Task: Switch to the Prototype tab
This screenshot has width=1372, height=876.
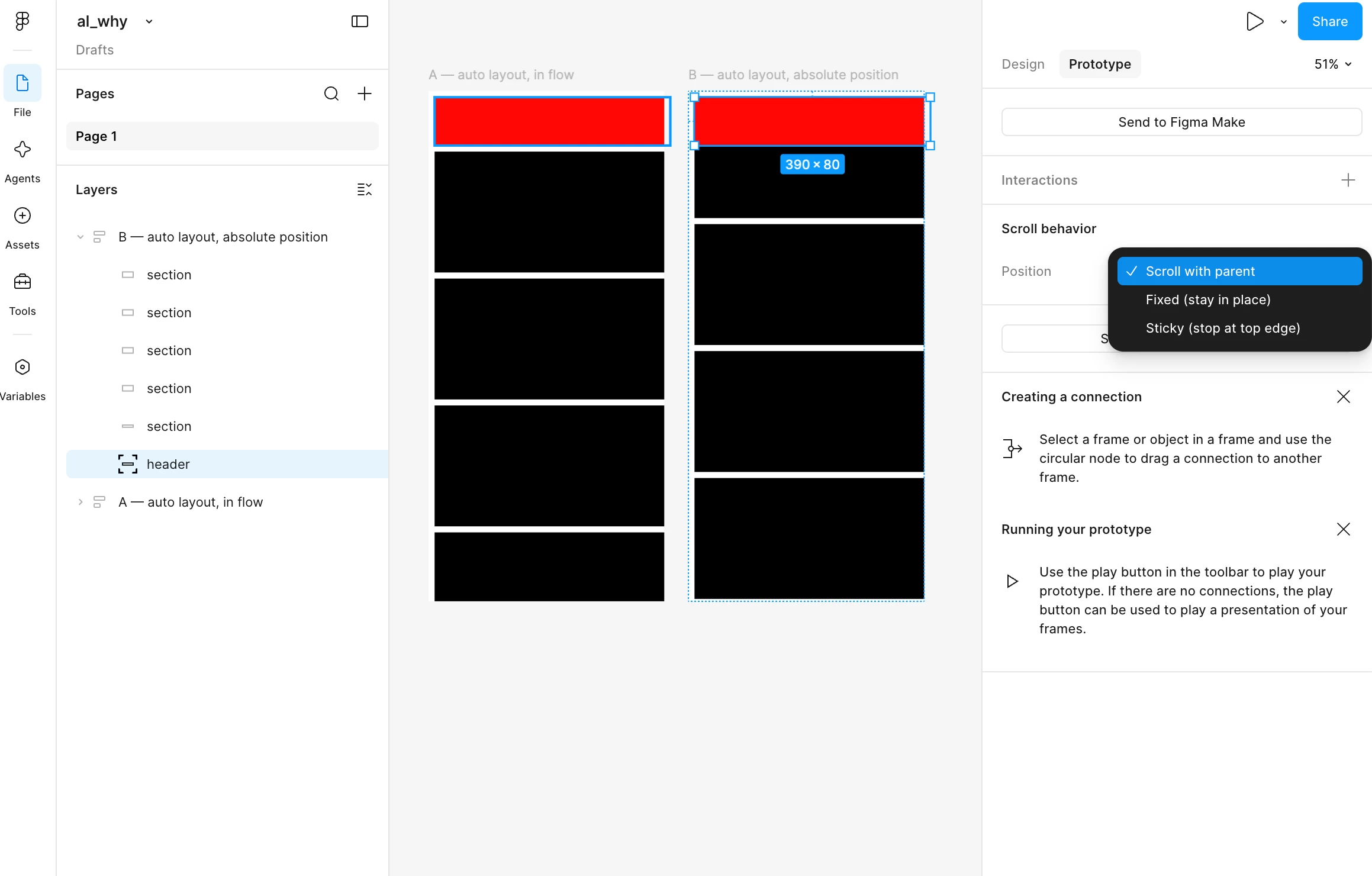Action: pyautogui.click(x=1100, y=64)
